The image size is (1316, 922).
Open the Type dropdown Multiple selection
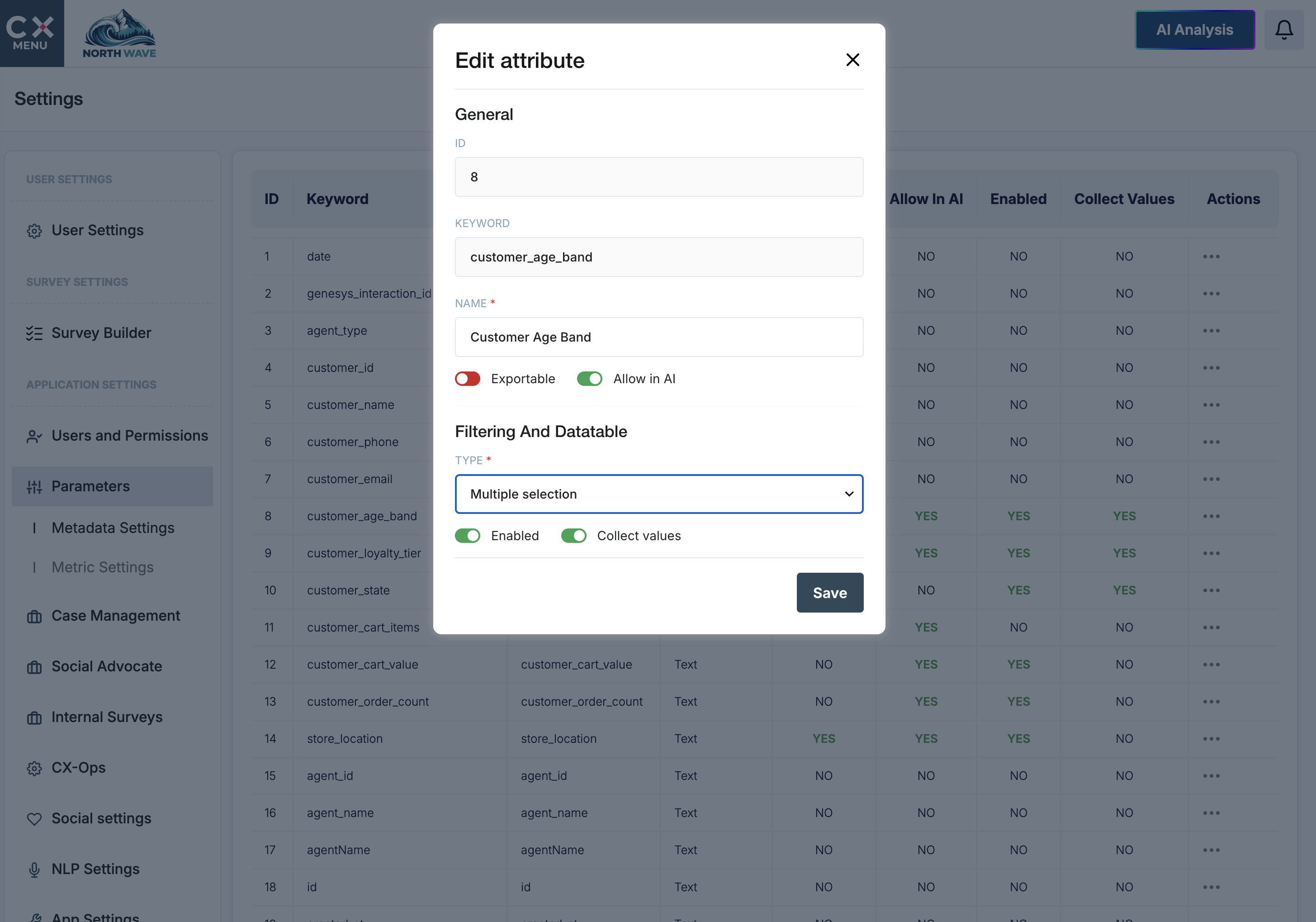(x=658, y=494)
